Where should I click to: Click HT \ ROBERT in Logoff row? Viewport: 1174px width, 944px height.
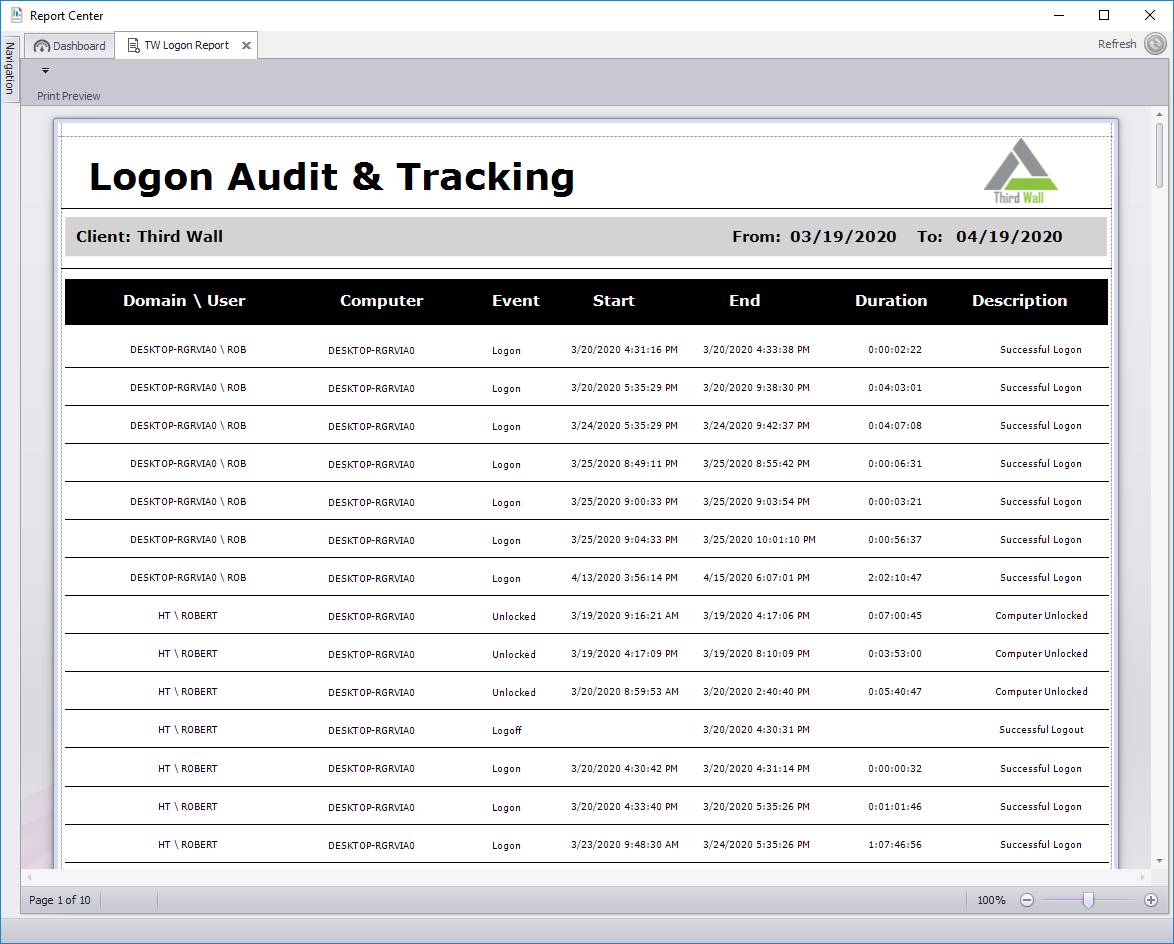point(187,730)
